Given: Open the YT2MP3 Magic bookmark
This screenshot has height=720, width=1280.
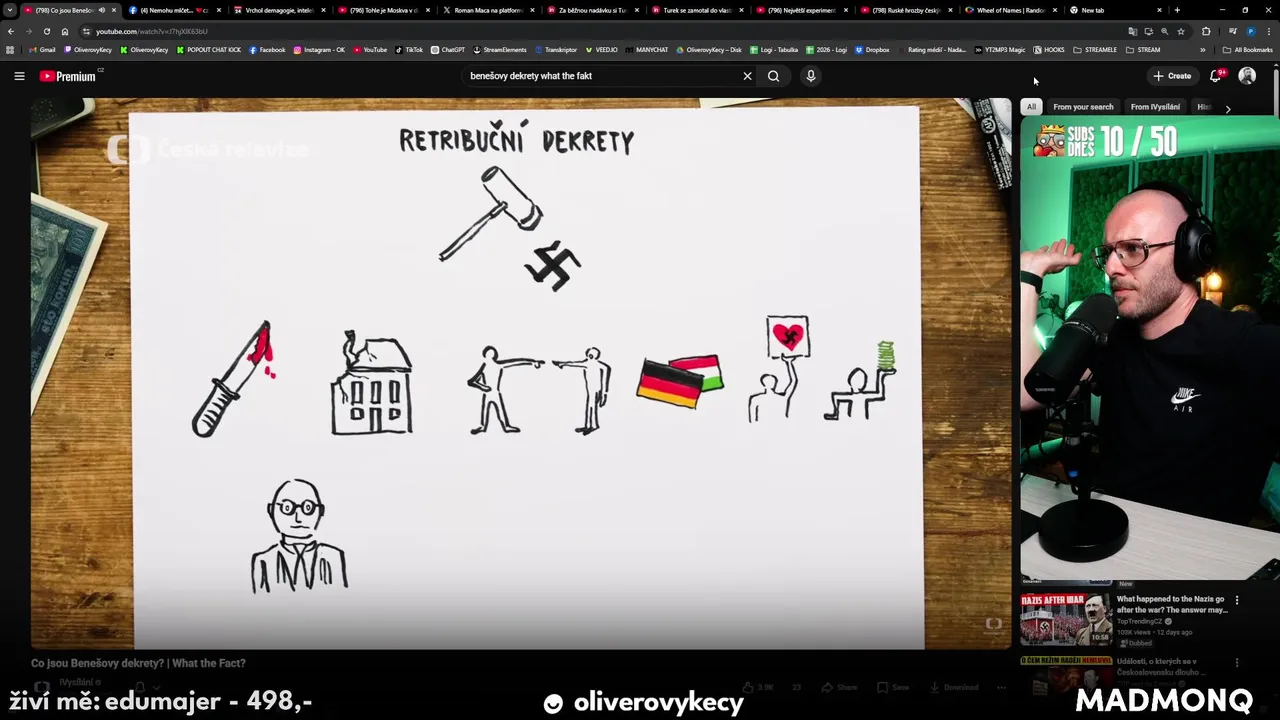Looking at the screenshot, I should point(1000,49).
